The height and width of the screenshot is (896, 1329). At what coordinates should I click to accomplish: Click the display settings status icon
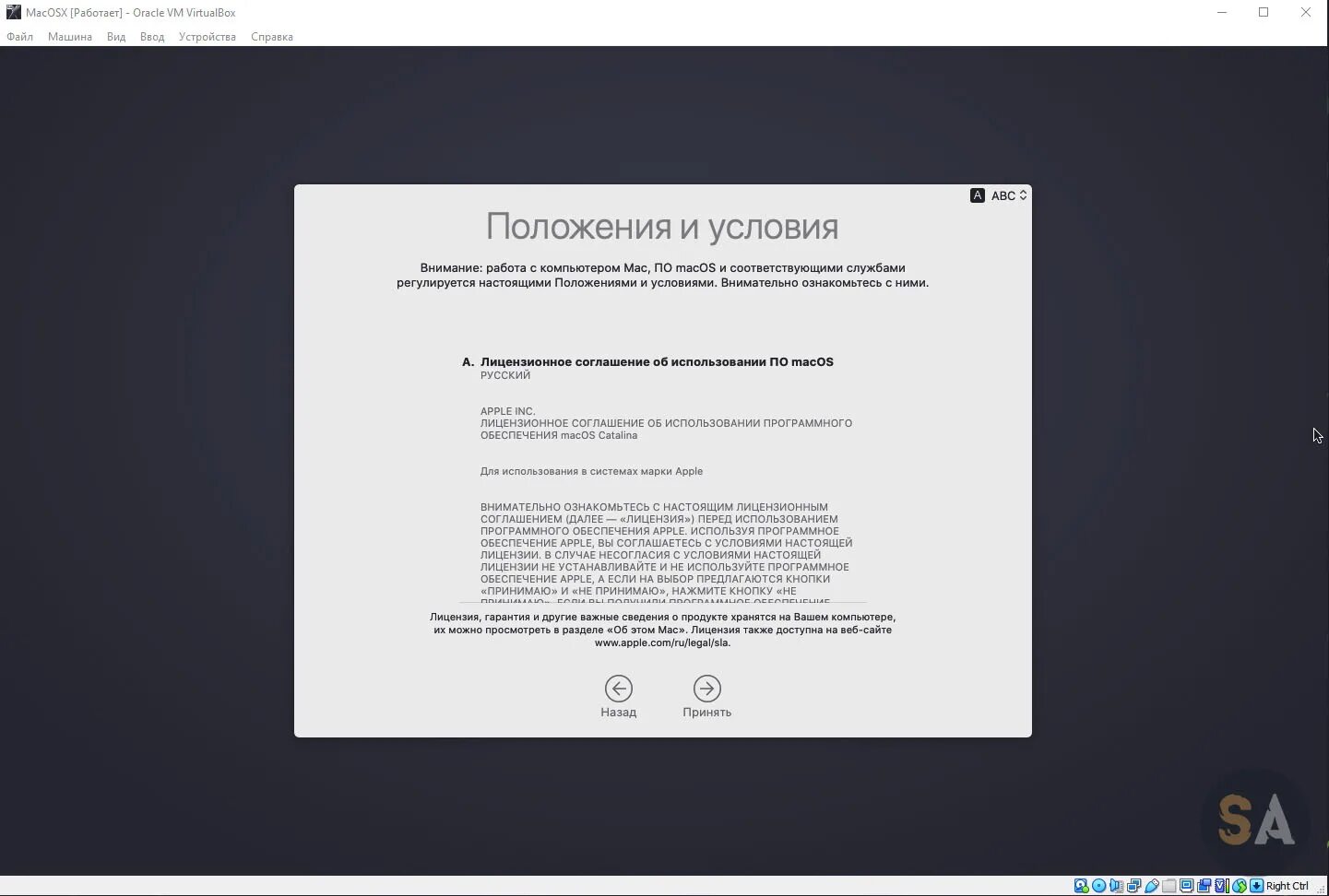pyautogui.click(x=1187, y=886)
